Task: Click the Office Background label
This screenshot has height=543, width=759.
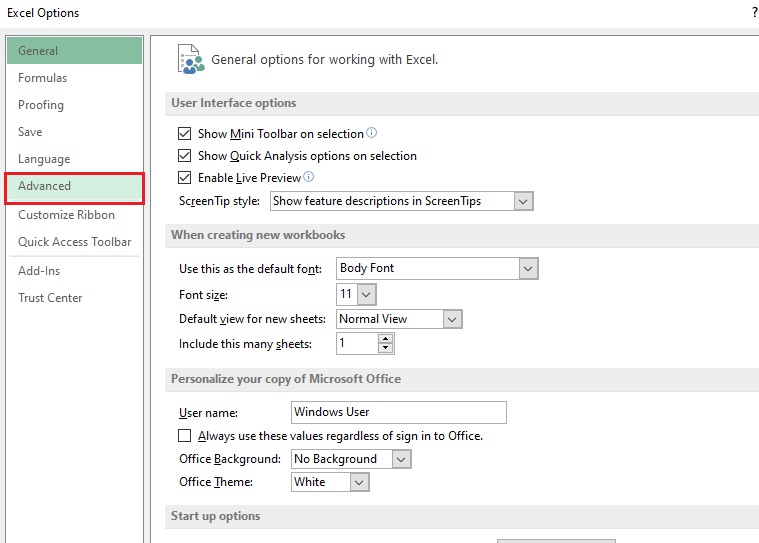Action: click(230, 459)
